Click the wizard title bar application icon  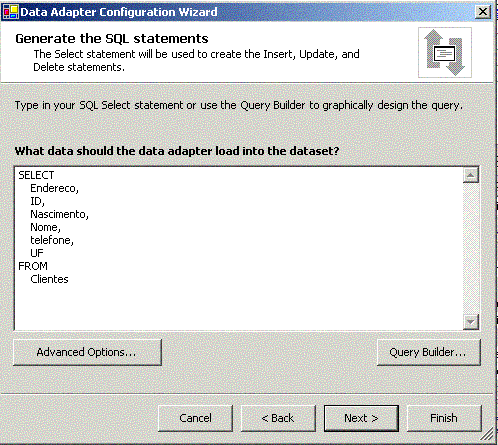[10, 12]
